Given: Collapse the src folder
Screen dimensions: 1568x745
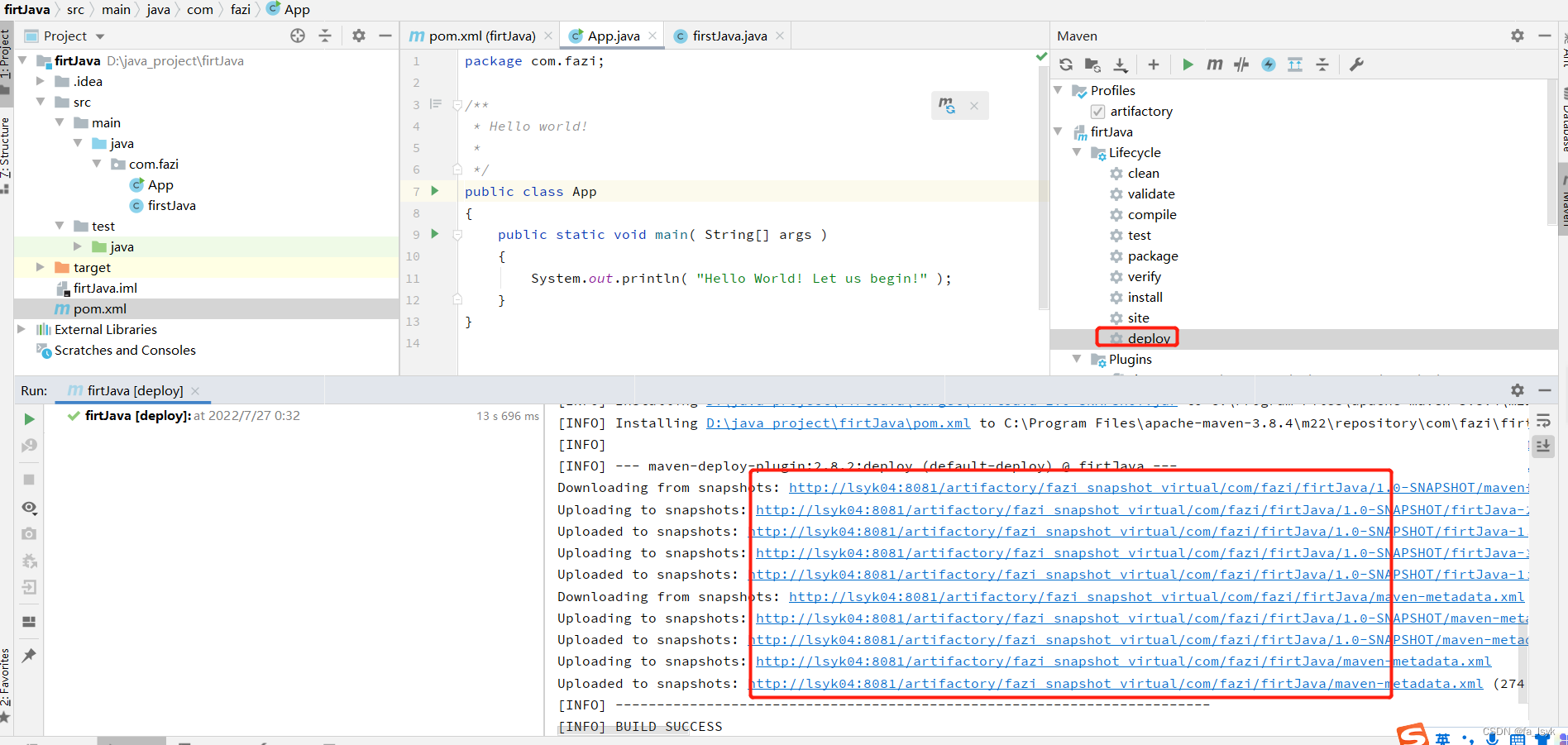Looking at the screenshot, I should [x=41, y=102].
